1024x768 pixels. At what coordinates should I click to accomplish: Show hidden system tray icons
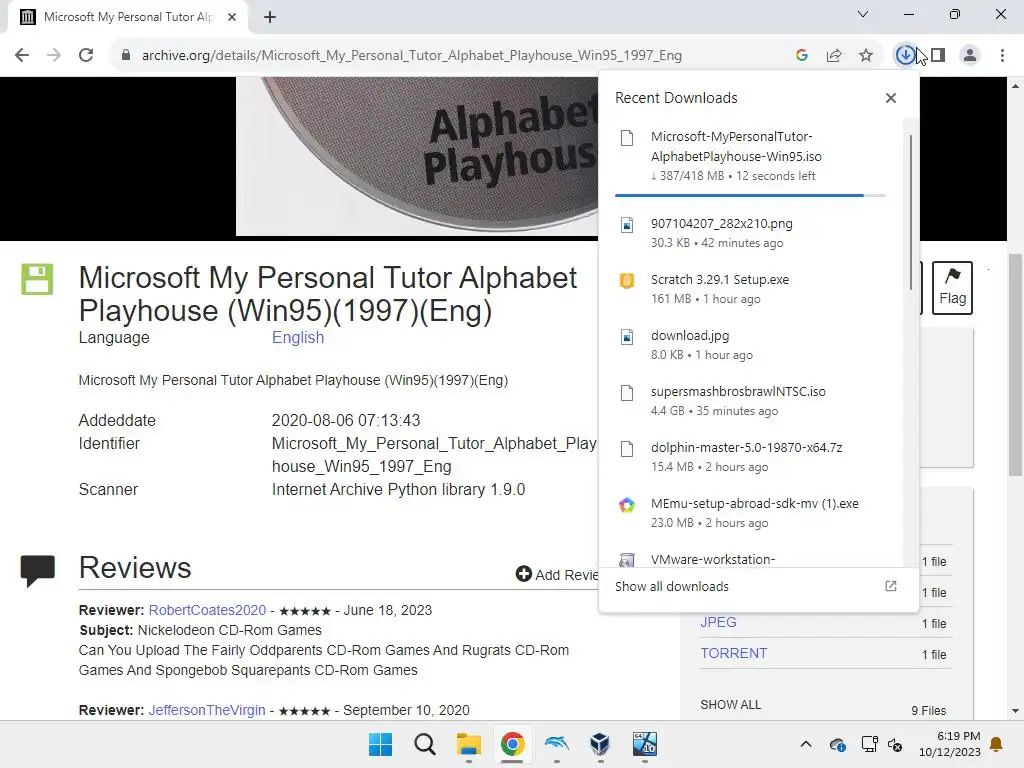(806, 744)
